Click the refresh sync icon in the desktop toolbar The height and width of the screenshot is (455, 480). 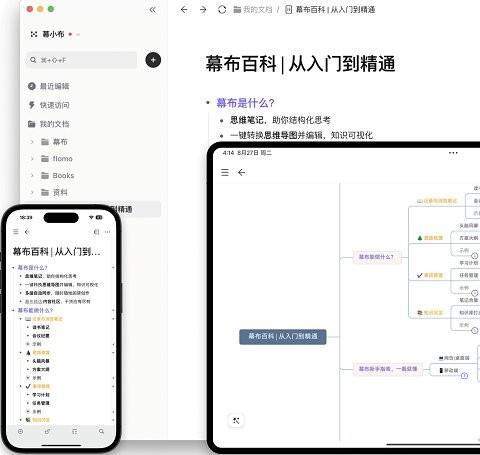[x=222, y=10]
